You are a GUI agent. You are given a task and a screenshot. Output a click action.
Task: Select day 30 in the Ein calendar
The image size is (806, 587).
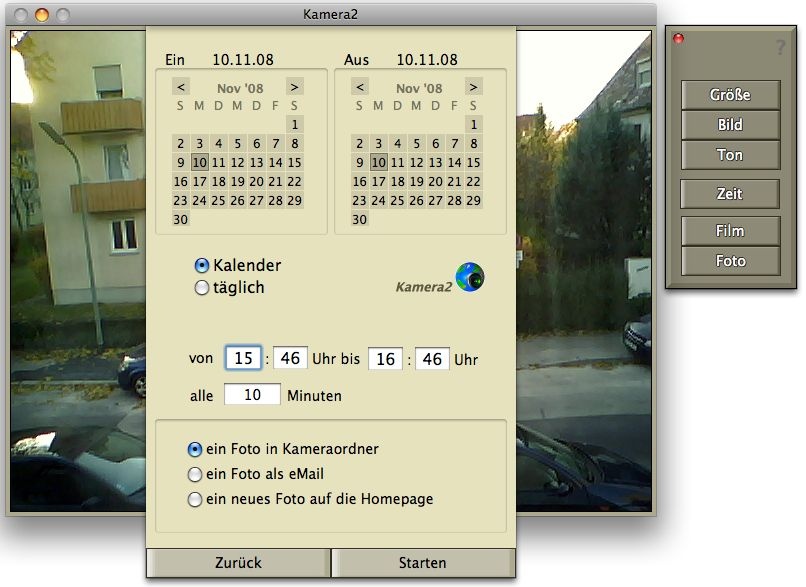180,219
